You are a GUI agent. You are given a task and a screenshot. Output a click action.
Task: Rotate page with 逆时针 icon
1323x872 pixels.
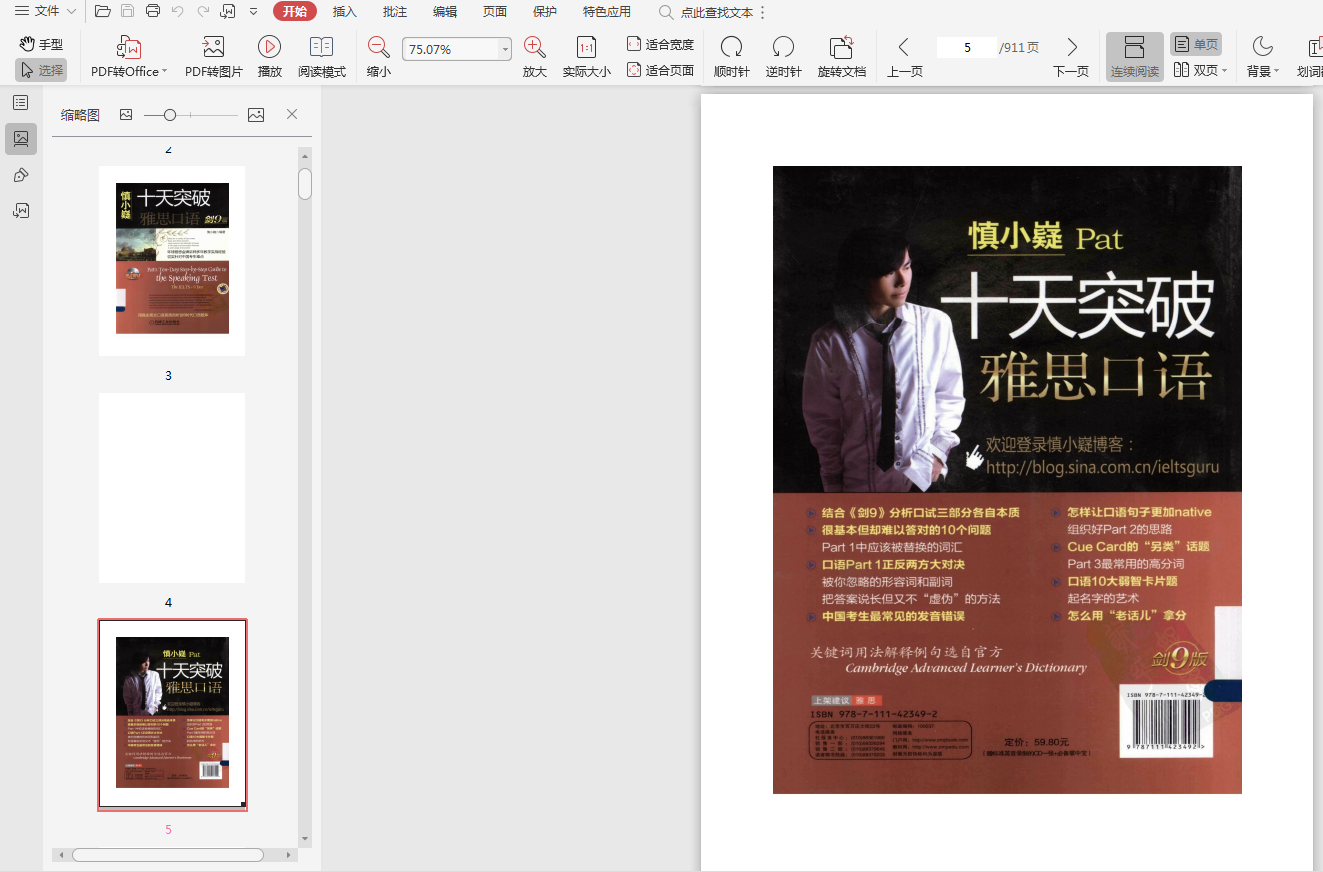tap(783, 47)
